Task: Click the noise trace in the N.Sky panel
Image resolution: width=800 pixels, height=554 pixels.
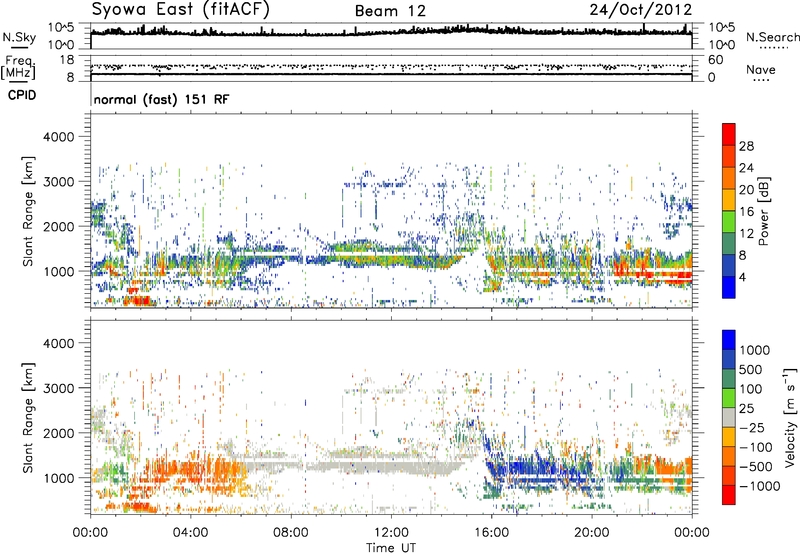Action: pos(391,32)
